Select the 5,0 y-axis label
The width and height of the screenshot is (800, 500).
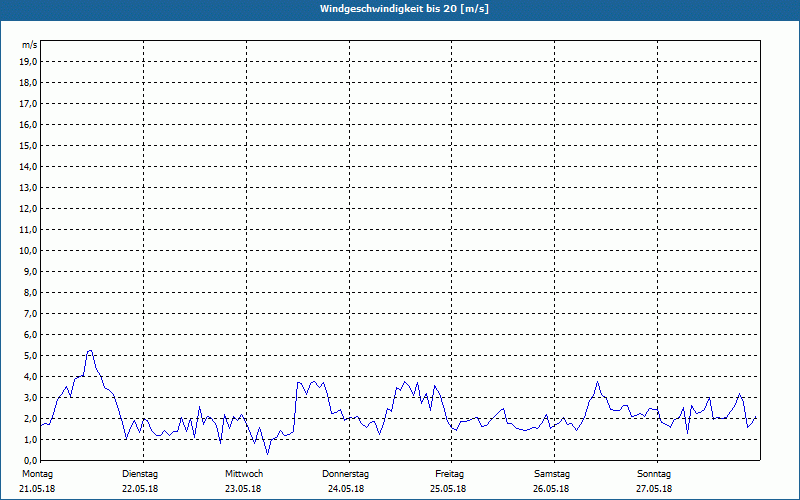tap(30, 356)
